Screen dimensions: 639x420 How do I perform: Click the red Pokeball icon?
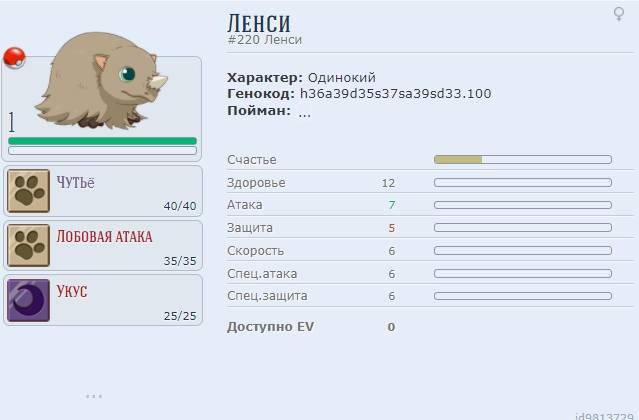pos(14,58)
